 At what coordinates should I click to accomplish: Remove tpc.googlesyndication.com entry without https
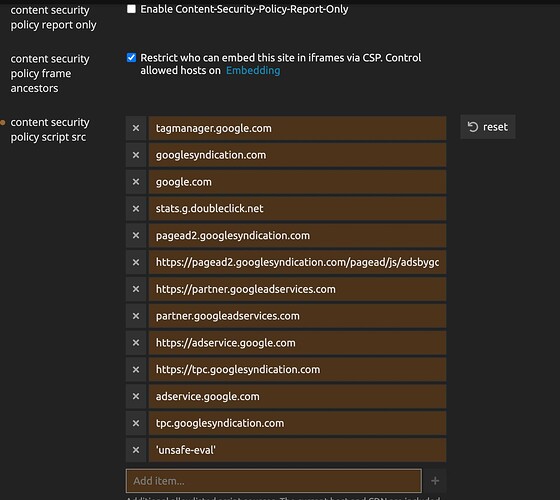pyautogui.click(x=136, y=423)
